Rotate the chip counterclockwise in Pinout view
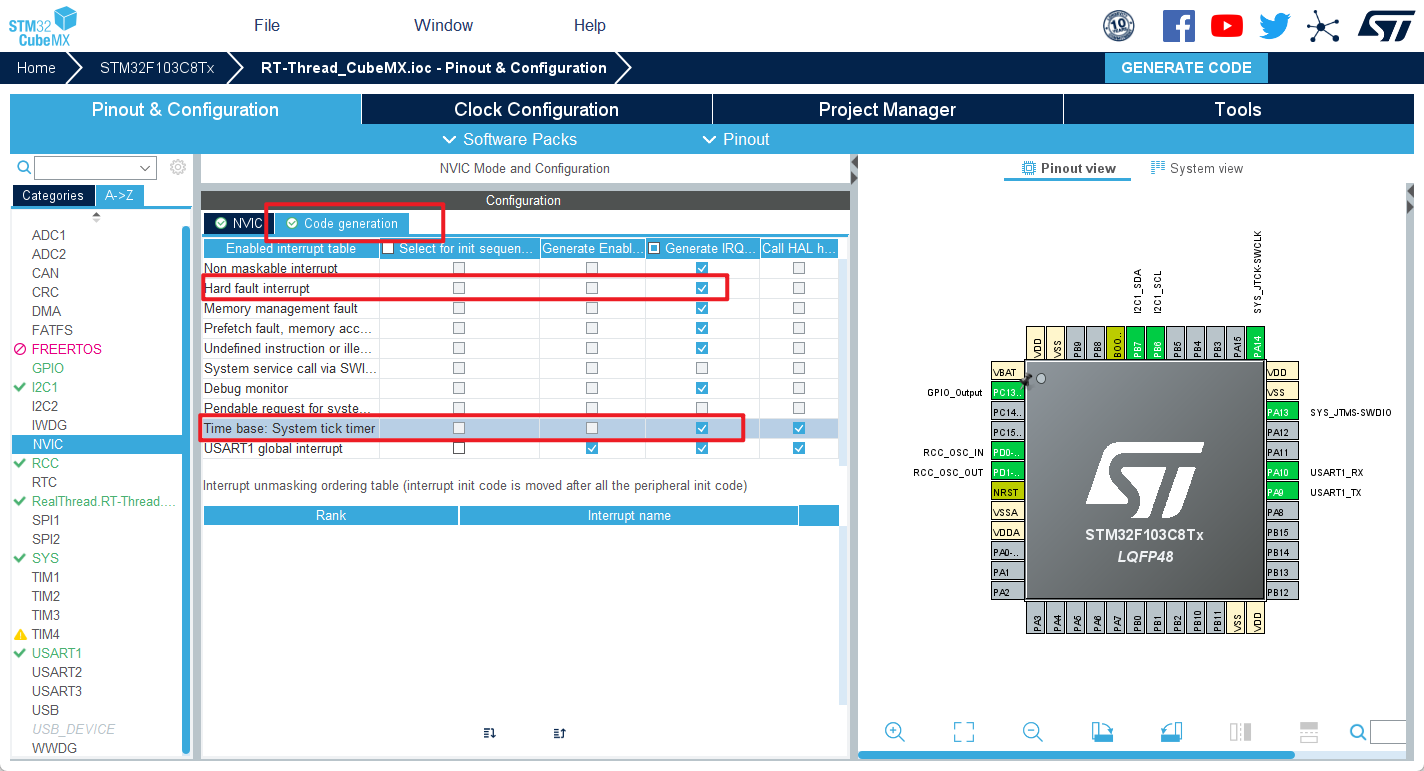This screenshot has width=1424, height=771. pos(1171,731)
